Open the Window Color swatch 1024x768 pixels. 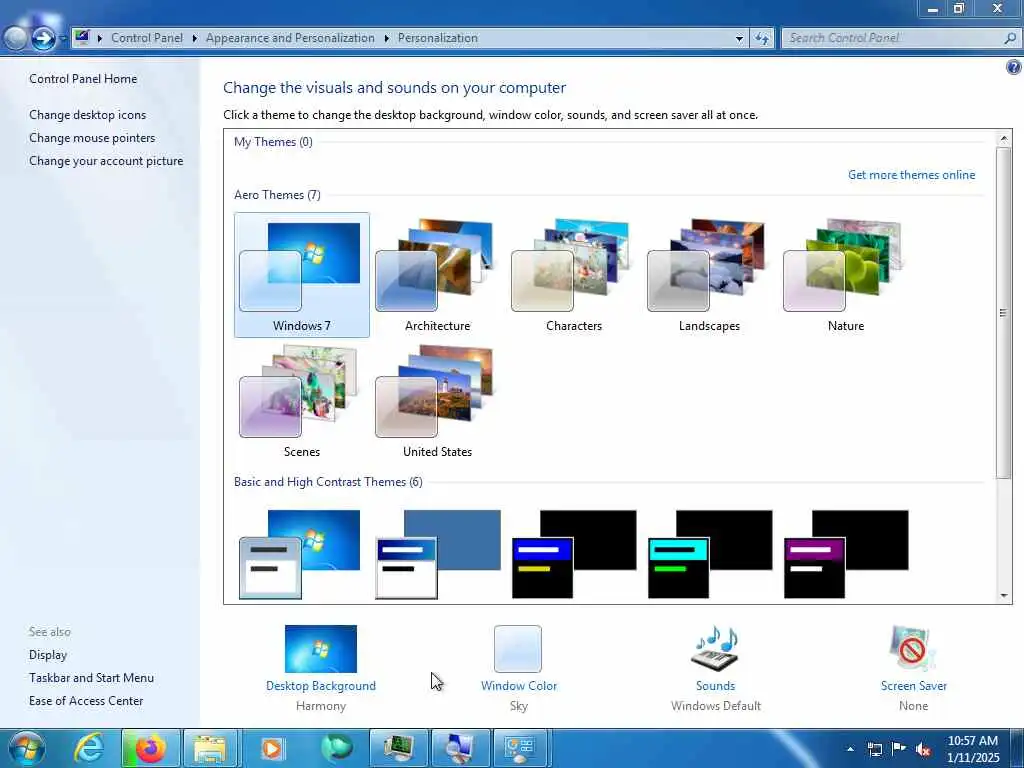(x=518, y=648)
